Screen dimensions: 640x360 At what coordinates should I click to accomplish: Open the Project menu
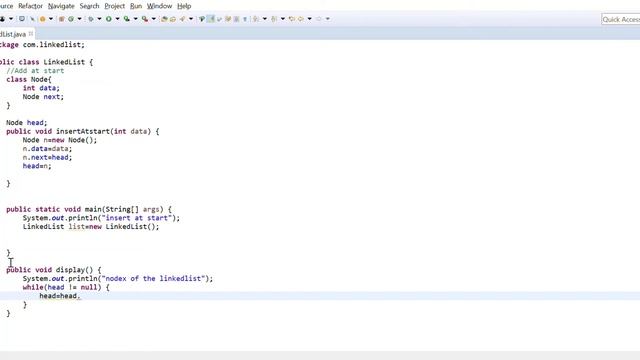[x=115, y=6]
